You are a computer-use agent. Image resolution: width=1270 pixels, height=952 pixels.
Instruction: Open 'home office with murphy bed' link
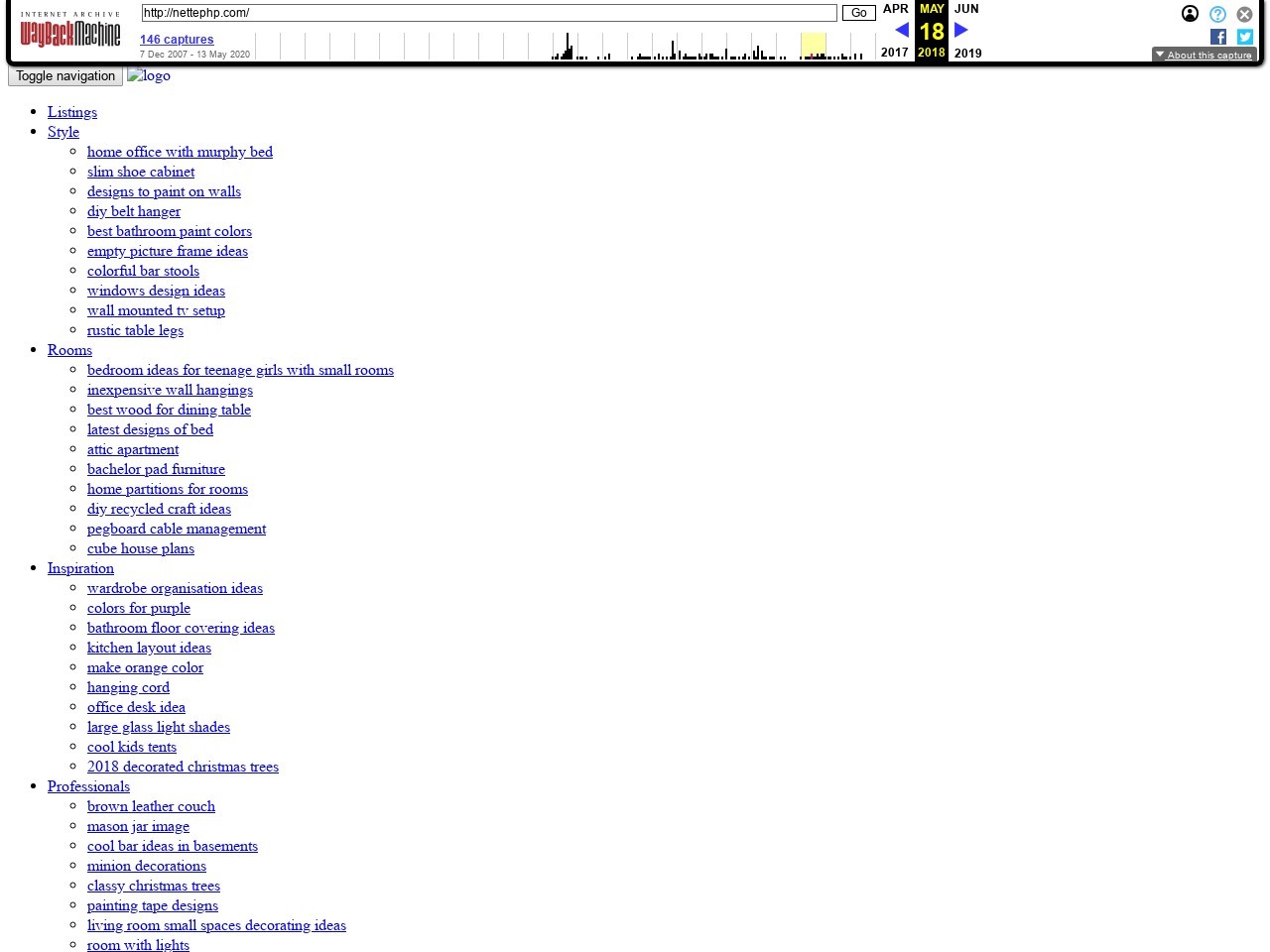click(180, 152)
